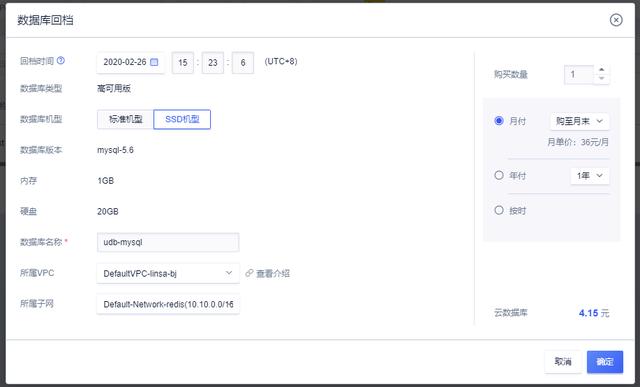Click the 确定 button

coord(605,362)
